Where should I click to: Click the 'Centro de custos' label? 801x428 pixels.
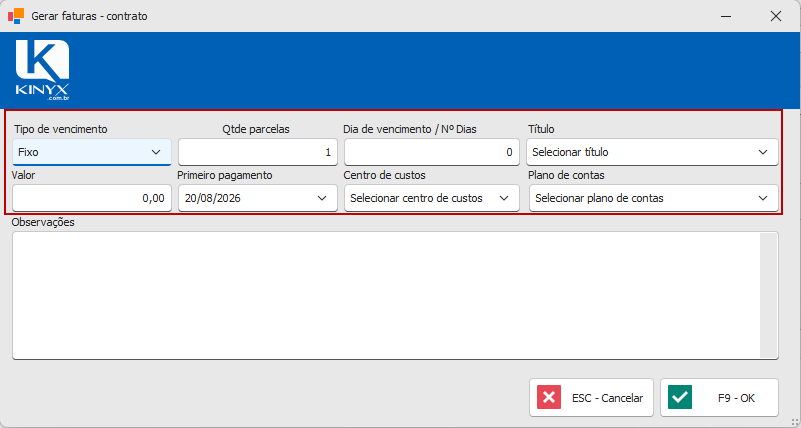(385, 175)
